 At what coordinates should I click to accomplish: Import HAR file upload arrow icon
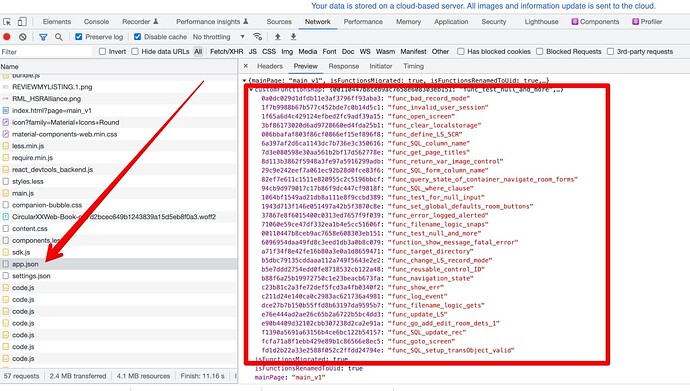pos(277,37)
